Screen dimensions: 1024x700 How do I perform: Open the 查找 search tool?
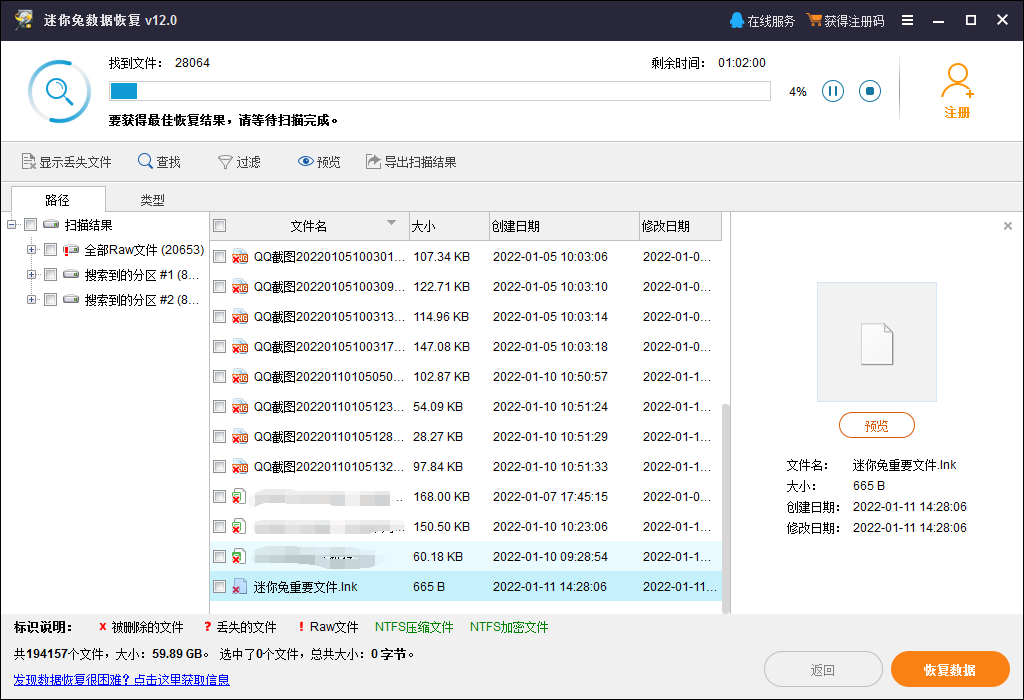(x=159, y=161)
